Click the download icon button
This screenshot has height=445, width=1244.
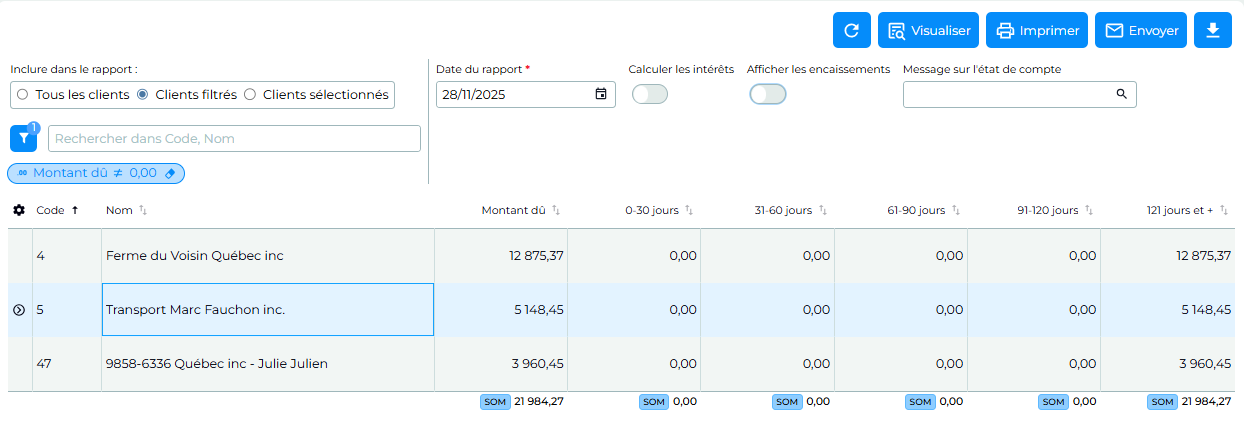point(1213,30)
